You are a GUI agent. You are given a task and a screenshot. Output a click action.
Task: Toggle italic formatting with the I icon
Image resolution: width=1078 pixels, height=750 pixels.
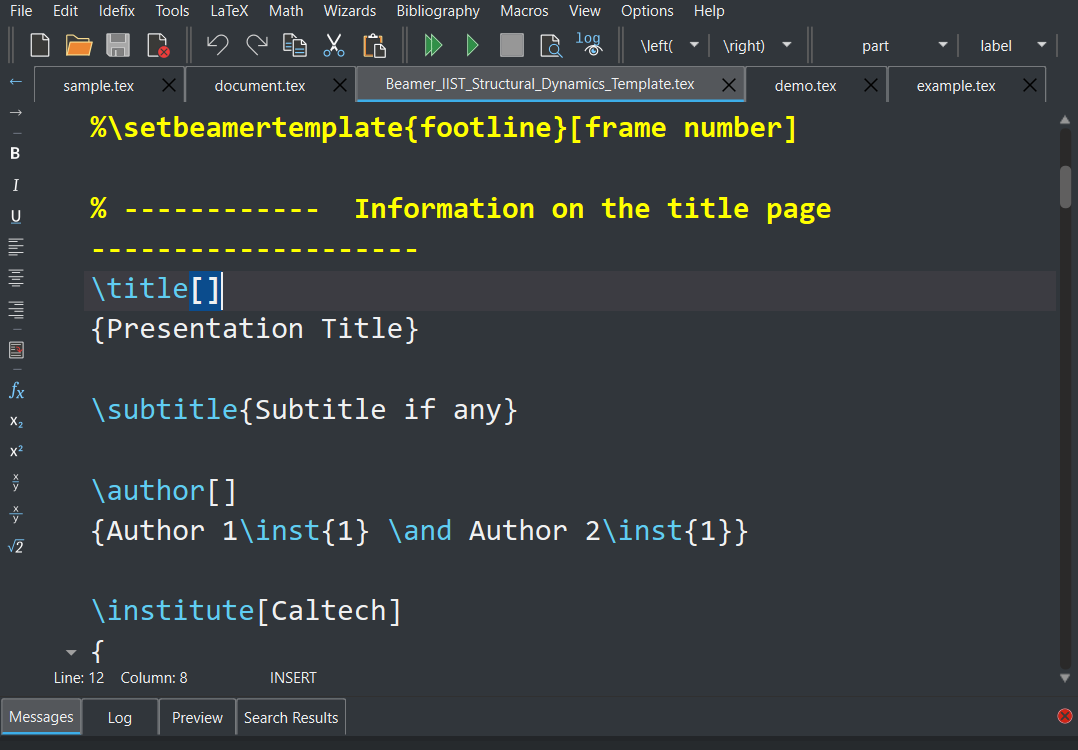(15, 184)
